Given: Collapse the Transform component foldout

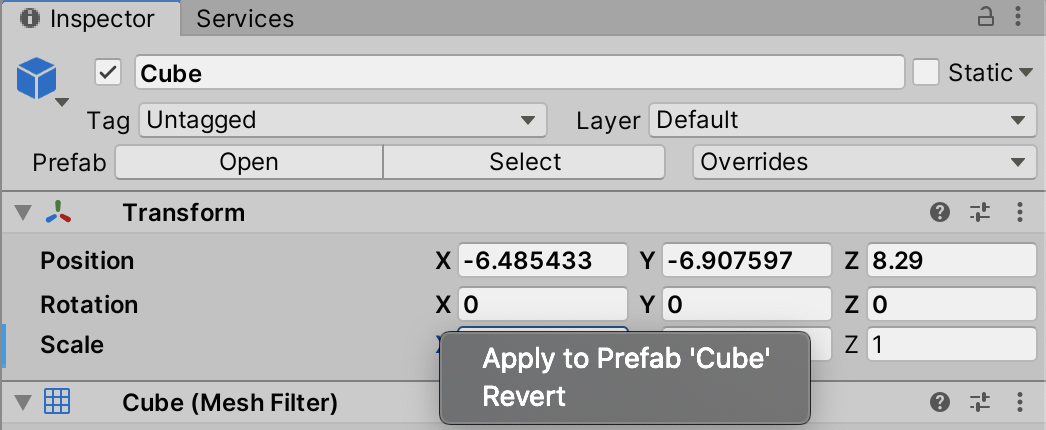Looking at the screenshot, I should tap(22, 212).
